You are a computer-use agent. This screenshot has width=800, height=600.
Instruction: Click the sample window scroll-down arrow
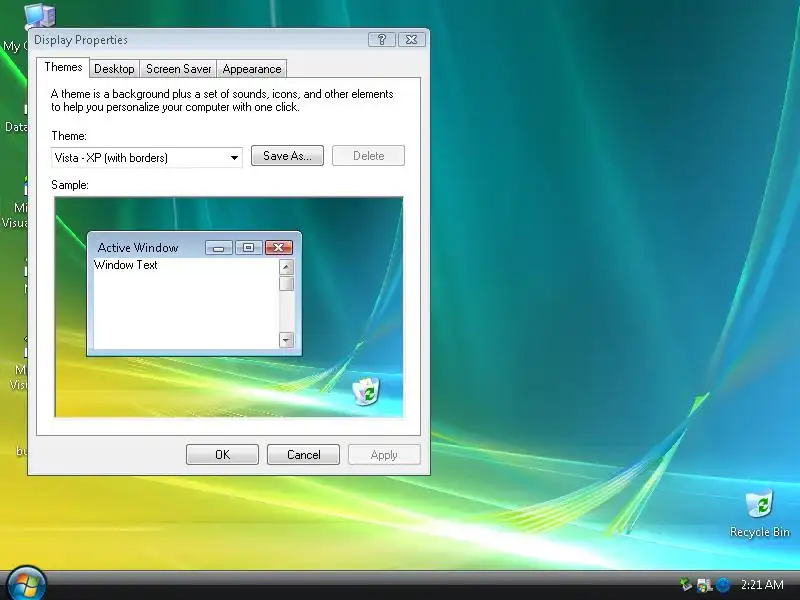pyautogui.click(x=287, y=340)
